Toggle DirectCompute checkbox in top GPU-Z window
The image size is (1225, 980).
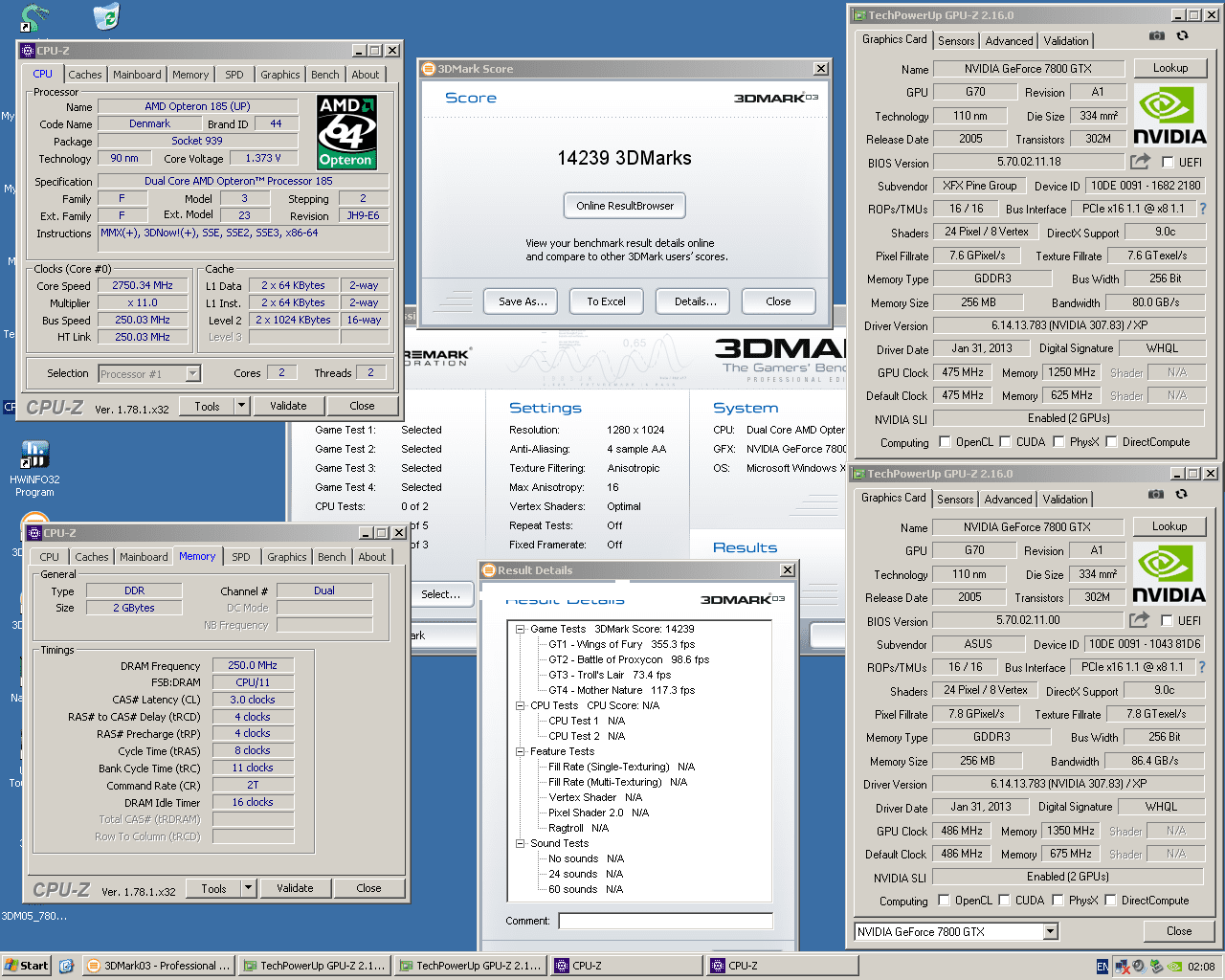(1111, 442)
